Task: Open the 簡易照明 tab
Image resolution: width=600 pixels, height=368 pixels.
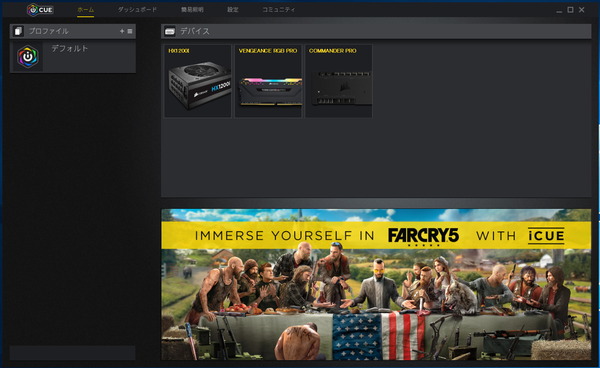Action: [x=192, y=10]
